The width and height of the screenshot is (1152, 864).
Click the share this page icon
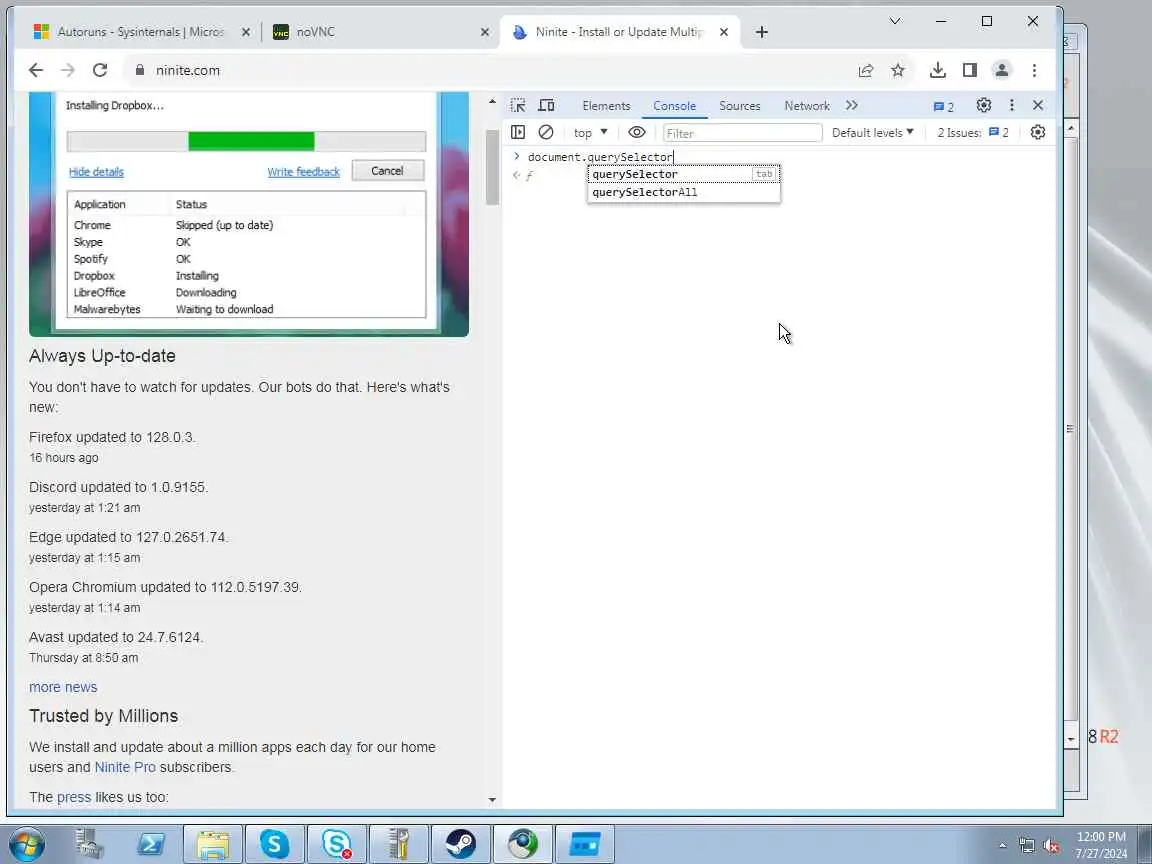pyautogui.click(x=865, y=71)
